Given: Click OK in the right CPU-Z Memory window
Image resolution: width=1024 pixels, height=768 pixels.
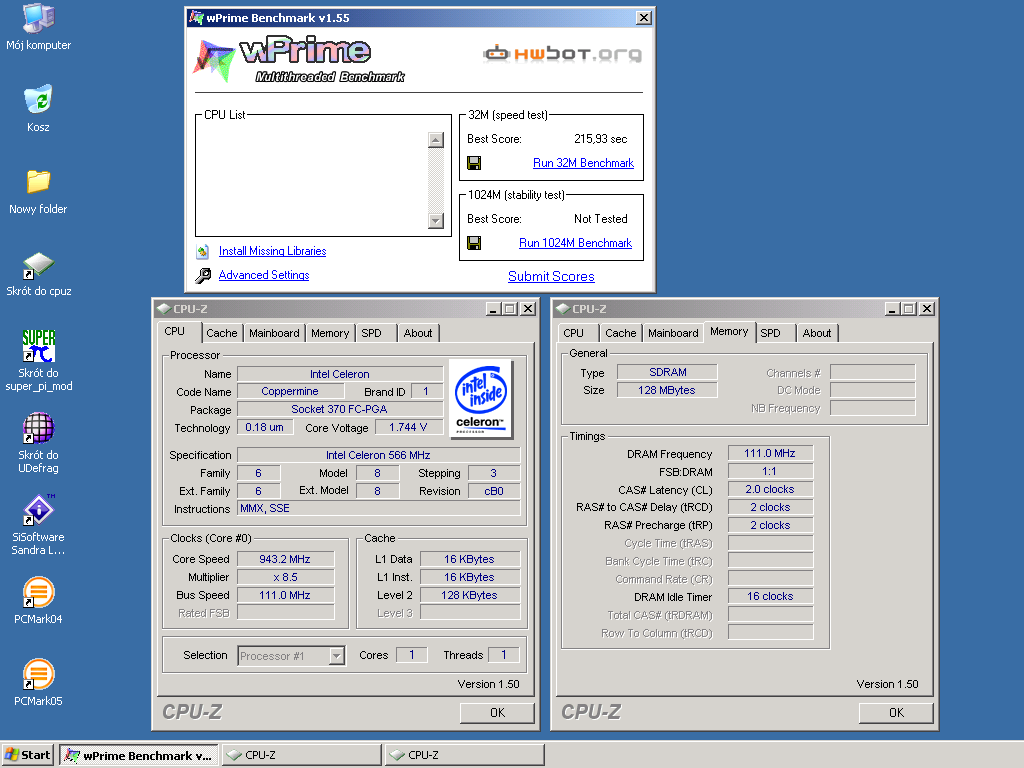Looking at the screenshot, I should pyautogui.click(x=896, y=712).
